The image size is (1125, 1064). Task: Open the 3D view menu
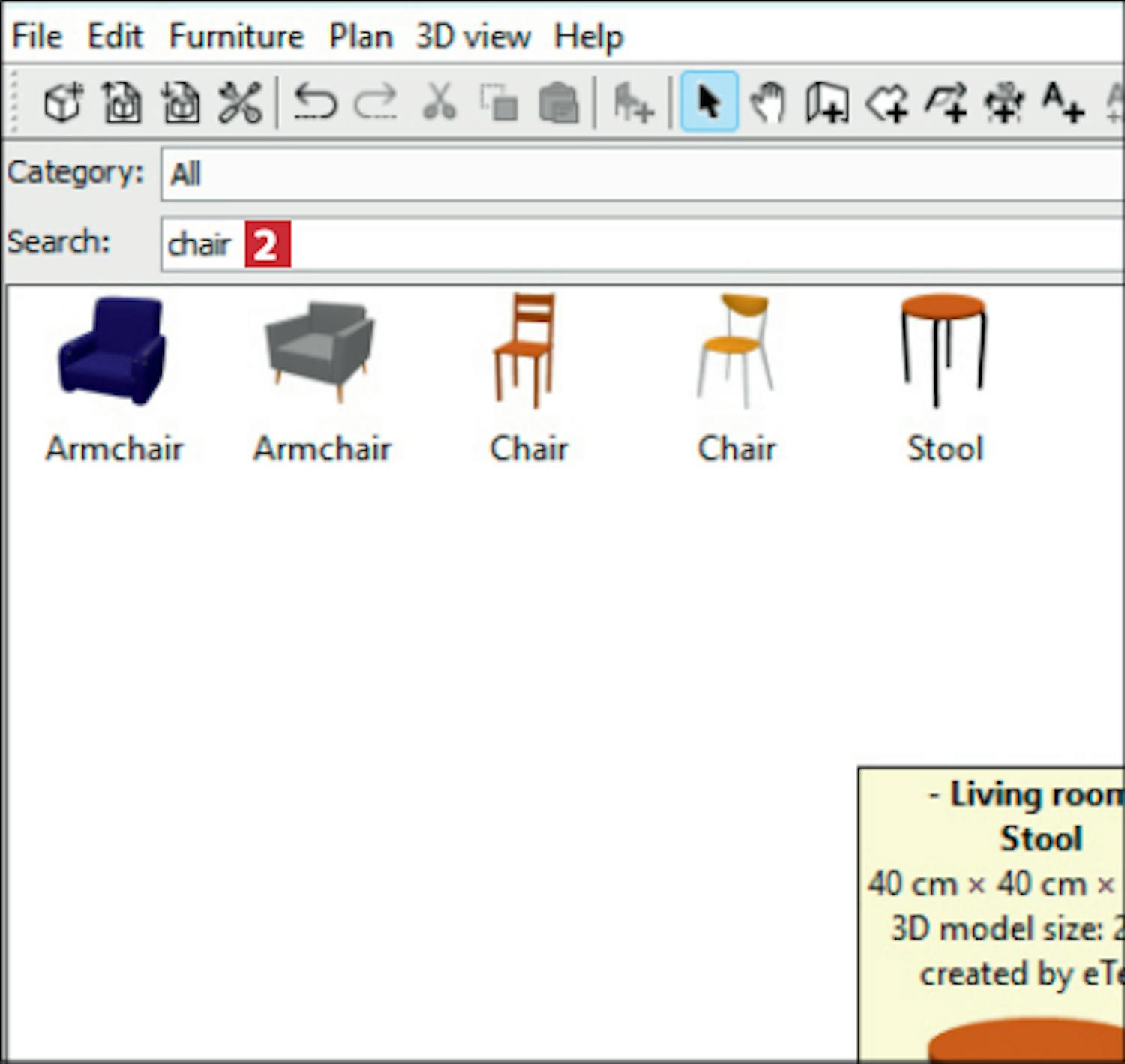473,36
